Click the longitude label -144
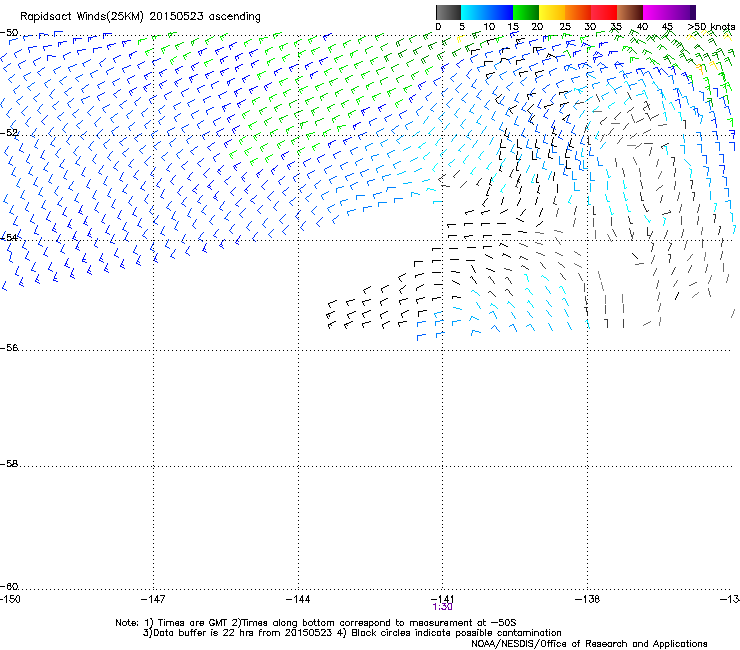 (298, 599)
